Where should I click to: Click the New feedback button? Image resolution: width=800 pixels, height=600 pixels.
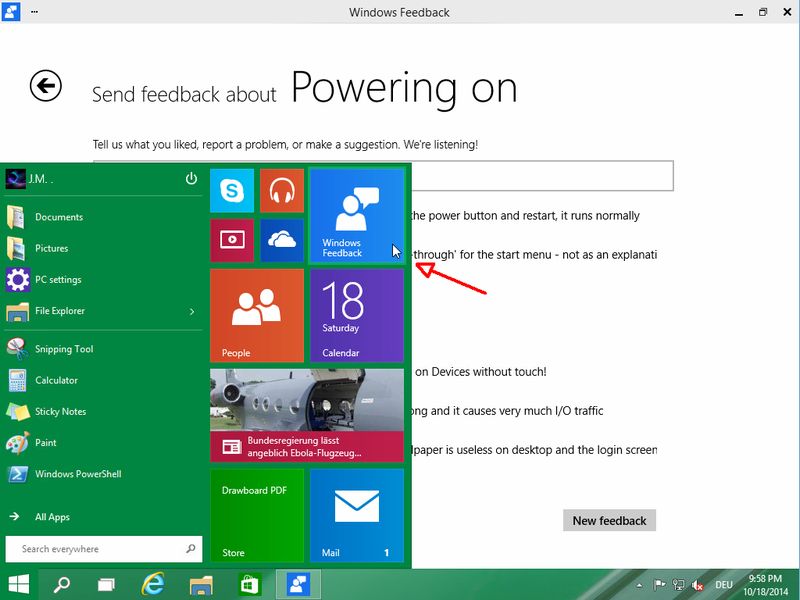click(x=609, y=520)
